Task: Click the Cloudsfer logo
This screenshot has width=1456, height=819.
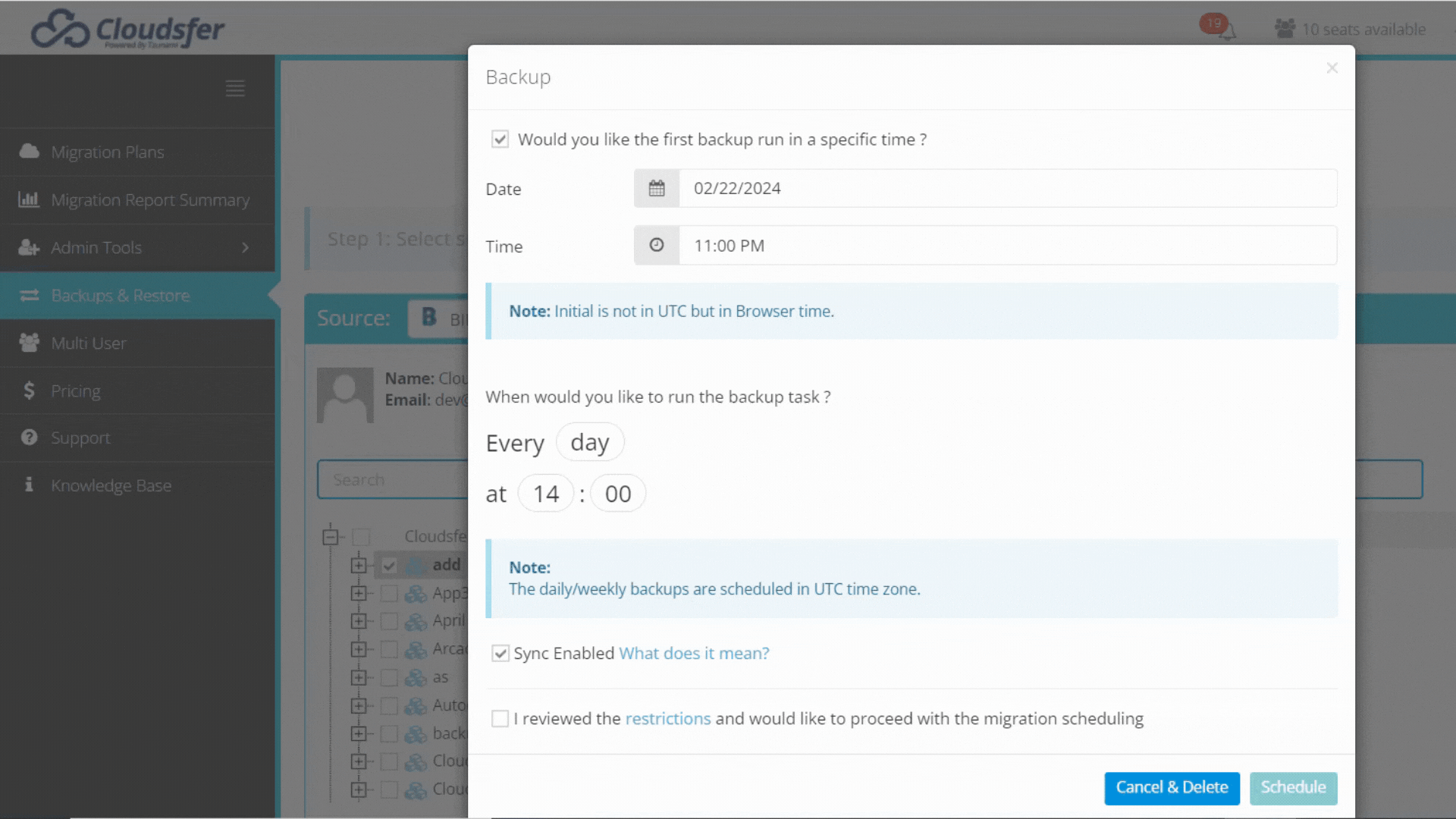Action: (127, 30)
